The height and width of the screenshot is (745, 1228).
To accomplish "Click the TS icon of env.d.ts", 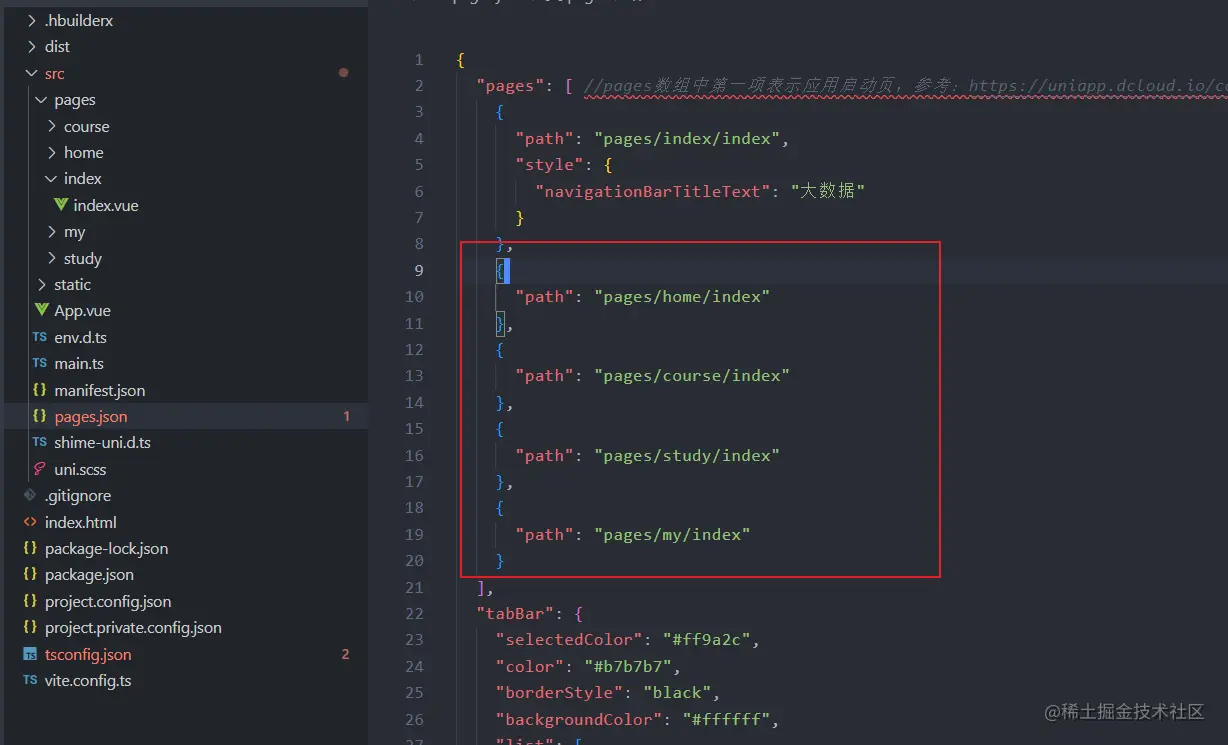I will (40, 338).
